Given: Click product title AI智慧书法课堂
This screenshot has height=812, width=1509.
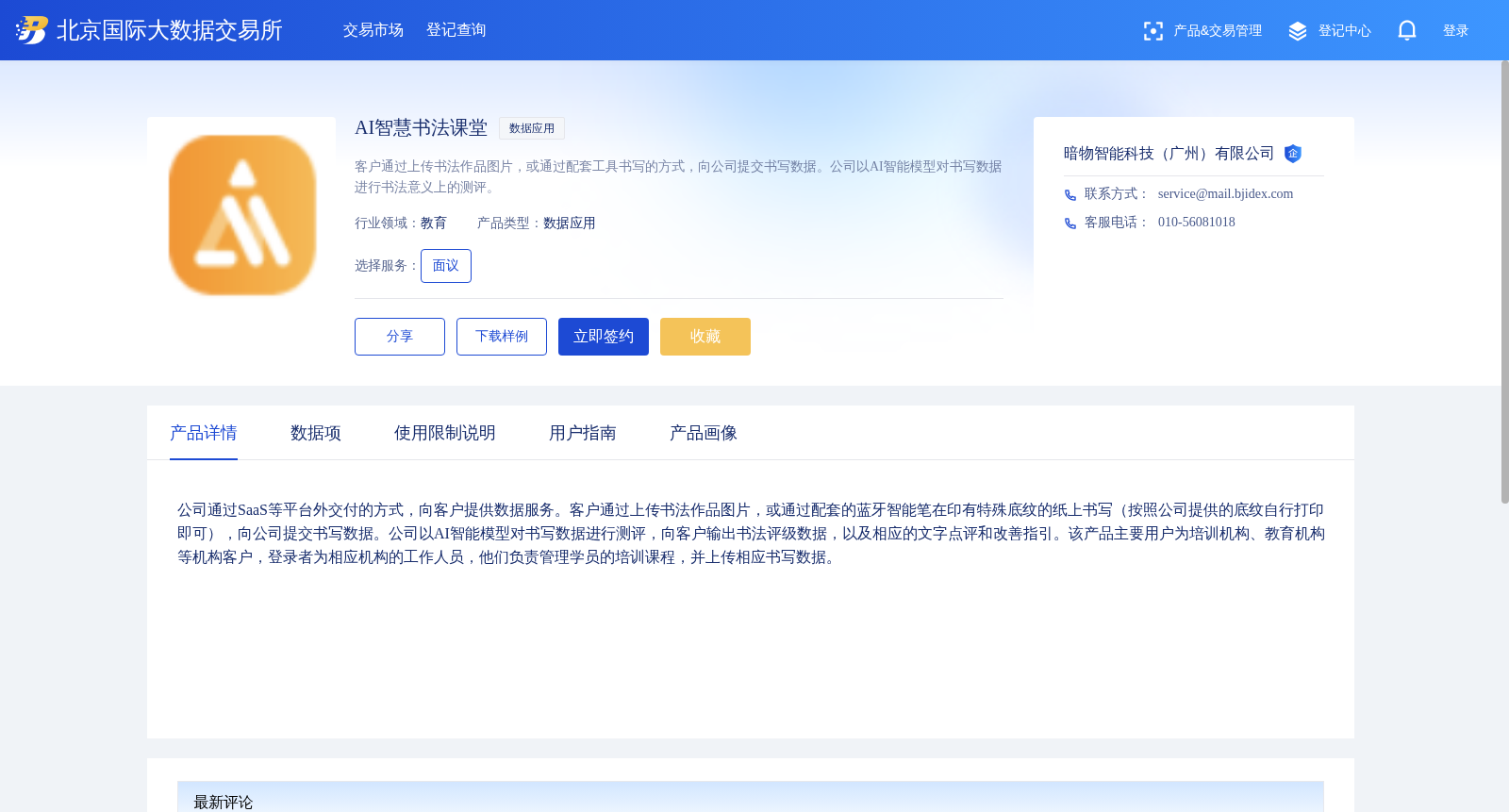Looking at the screenshot, I should 421,128.
